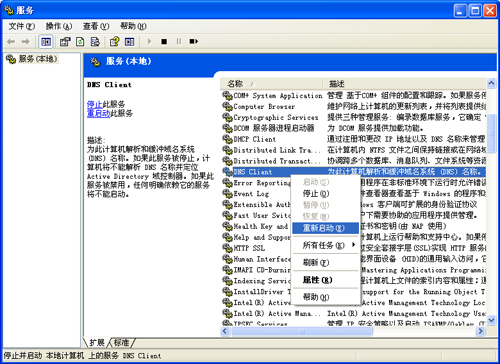Click the Stop service square icon
This screenshot has height=364, width=500.
(164, 42)
